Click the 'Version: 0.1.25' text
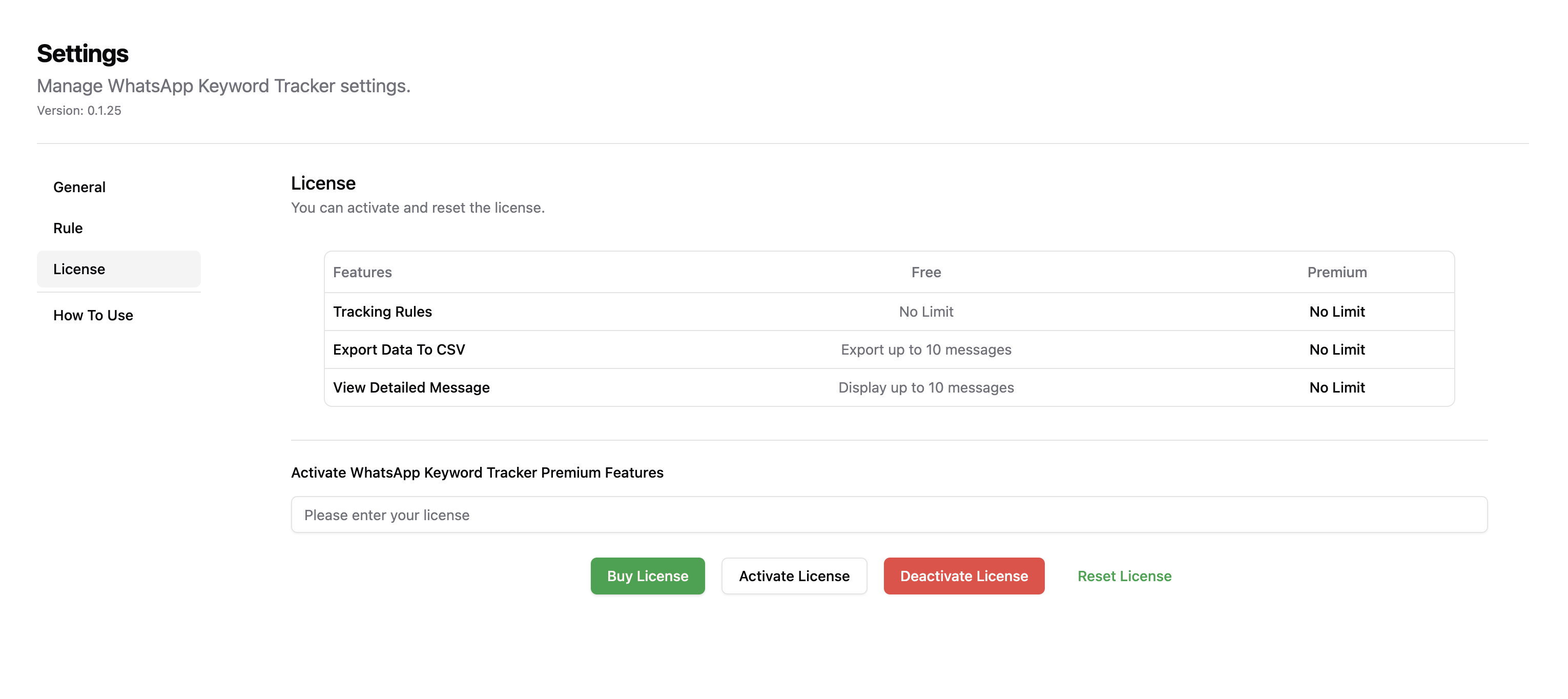Screen dimensions: 1568x699 pos(79,110)
